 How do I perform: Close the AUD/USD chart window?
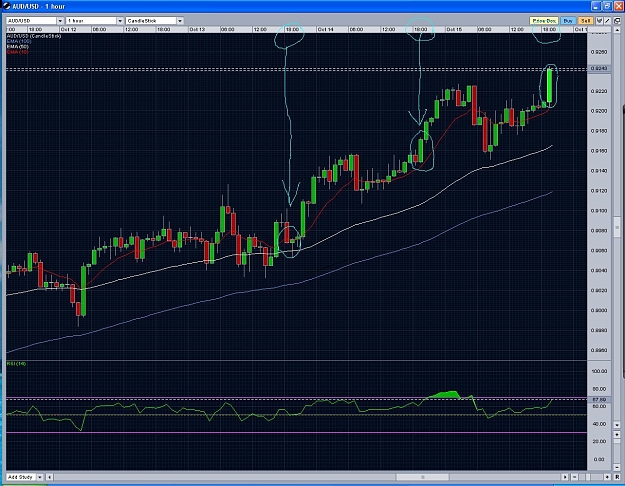click(x=618, y=6)
